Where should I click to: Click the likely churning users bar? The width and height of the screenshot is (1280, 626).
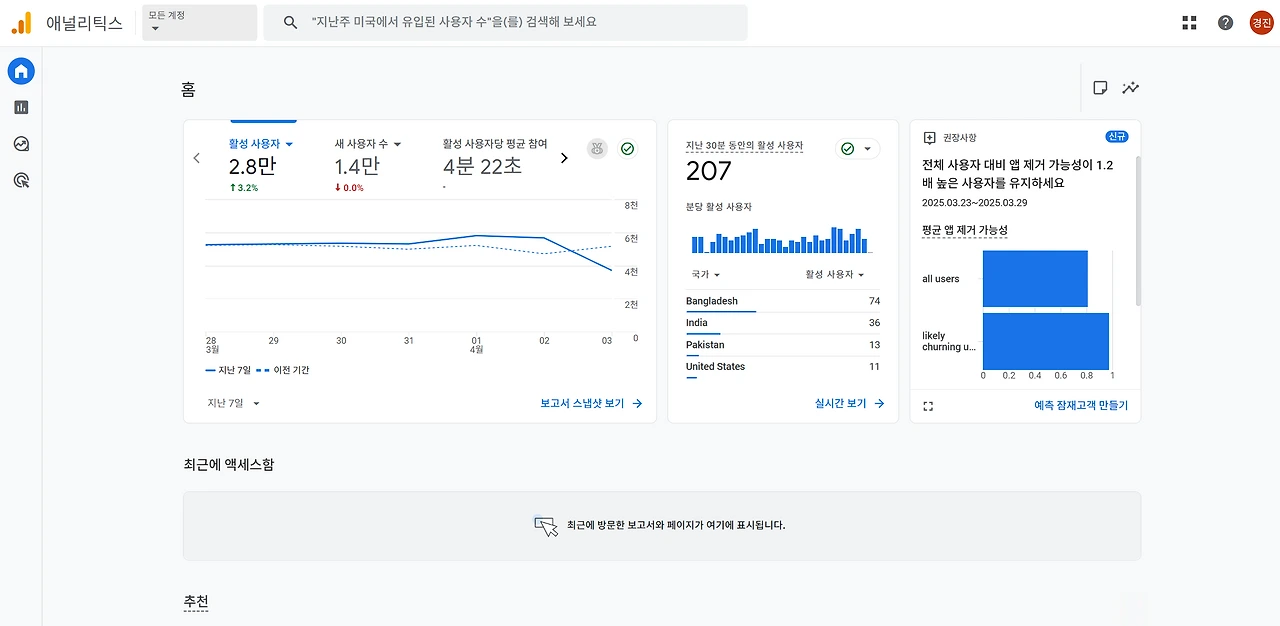[x=1046, y=341]
